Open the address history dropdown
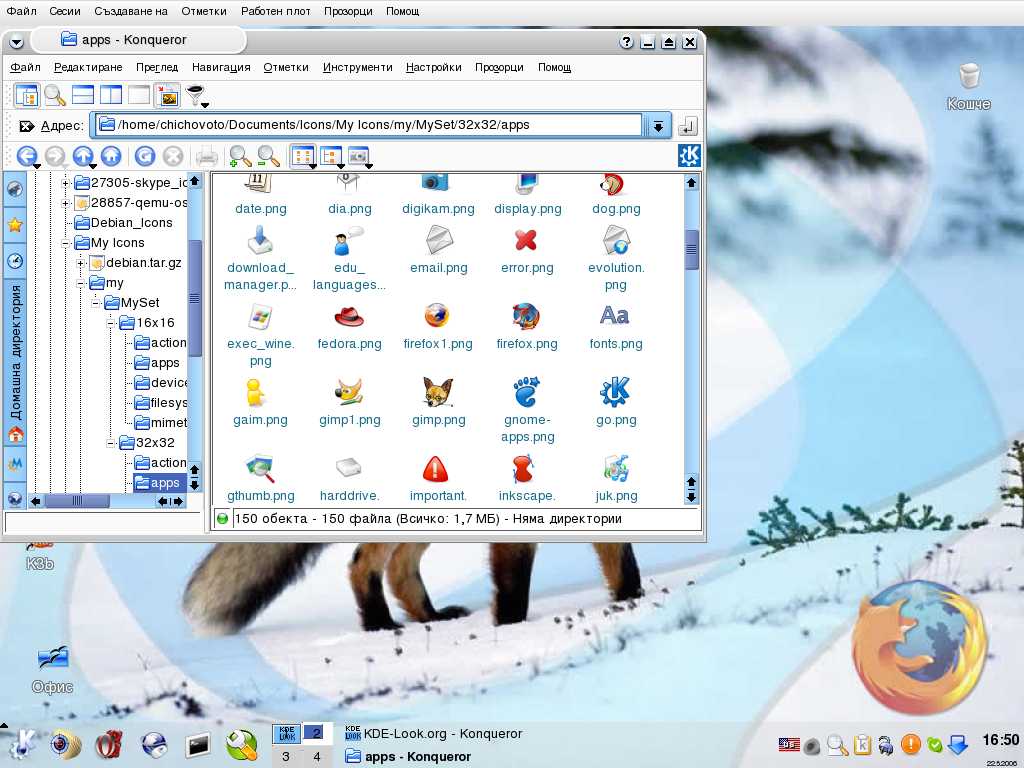Viewport: 1024px width, 768px height. tap(658, 125)
